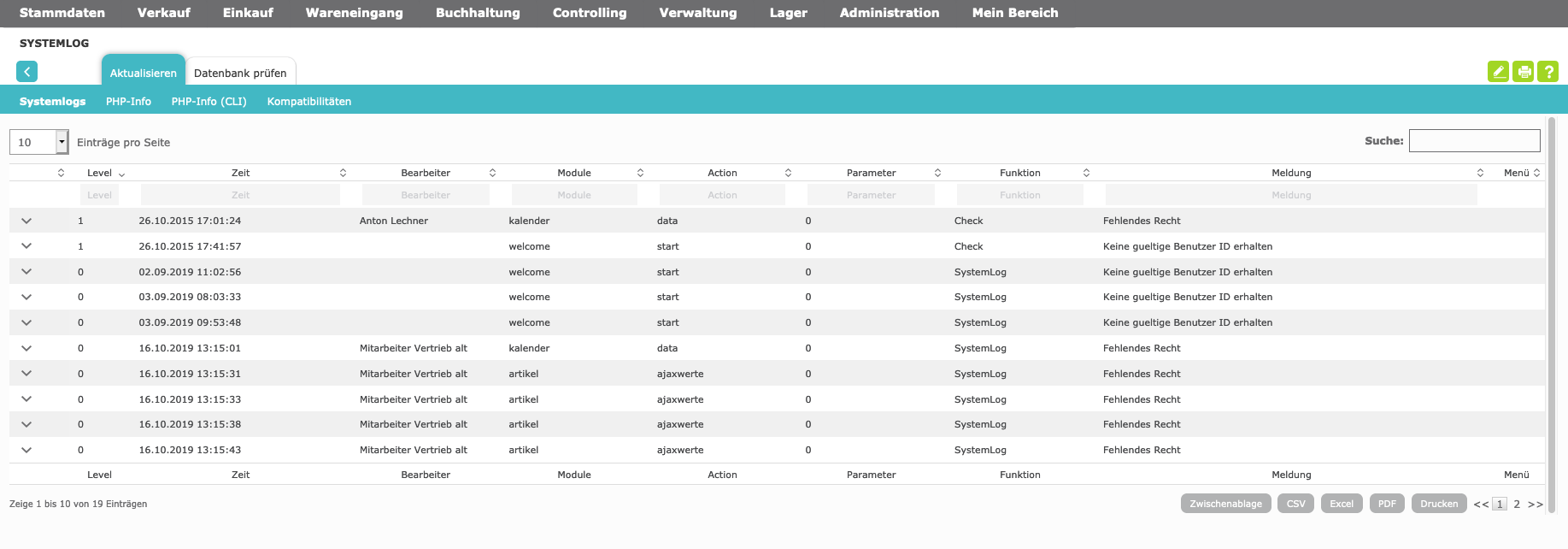Expand the 02.09.2019 11:02:56 log entry
The width and height of the screenshot is (1568, 549).
[26, 272]
